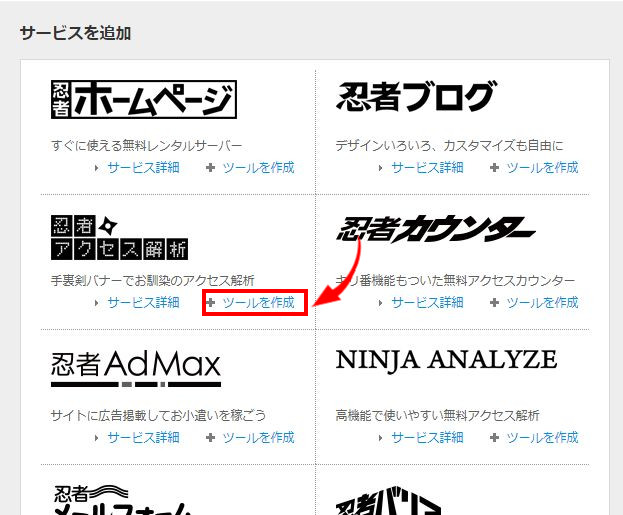Viewport: 623px width, 515px height.
Task: Click text デザインいろいろ、カスタマイズも自由に
Action: 450,146
